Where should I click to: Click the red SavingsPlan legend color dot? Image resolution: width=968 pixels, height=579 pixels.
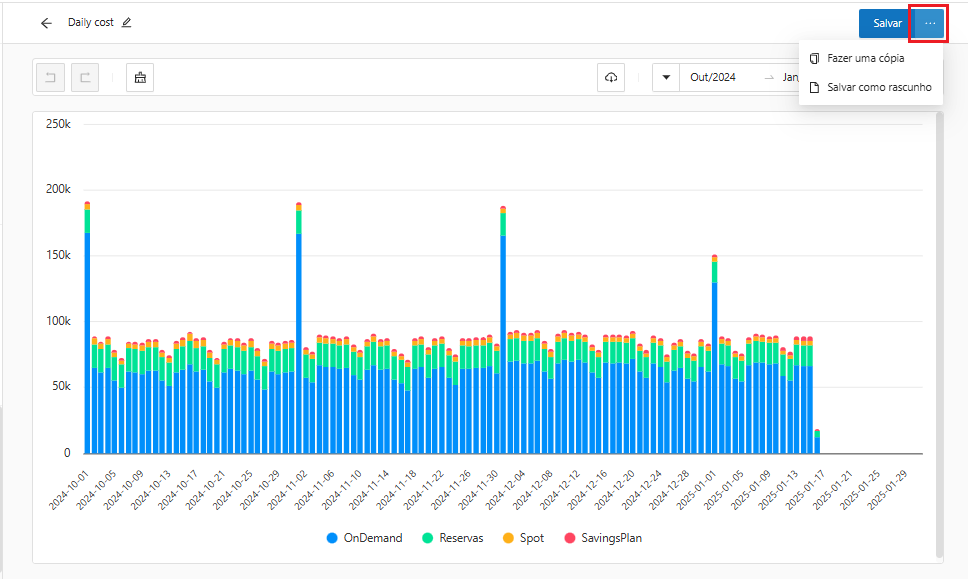[571, 538]
